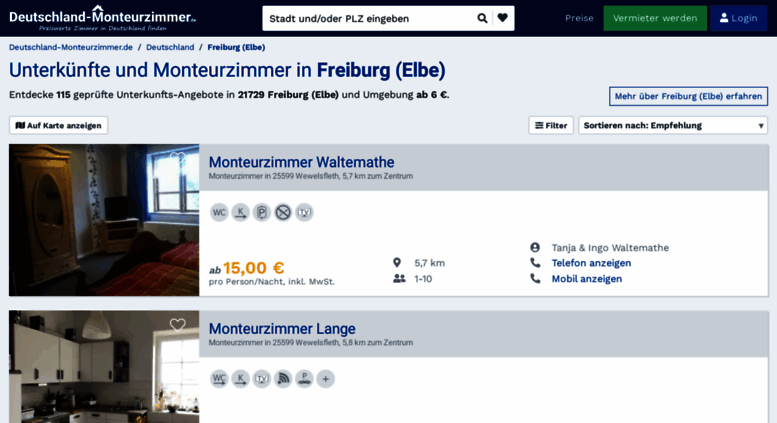Click Mehr über Freiburg (Elbe) erfahren

pyautogui.click(x=688, y=96)
